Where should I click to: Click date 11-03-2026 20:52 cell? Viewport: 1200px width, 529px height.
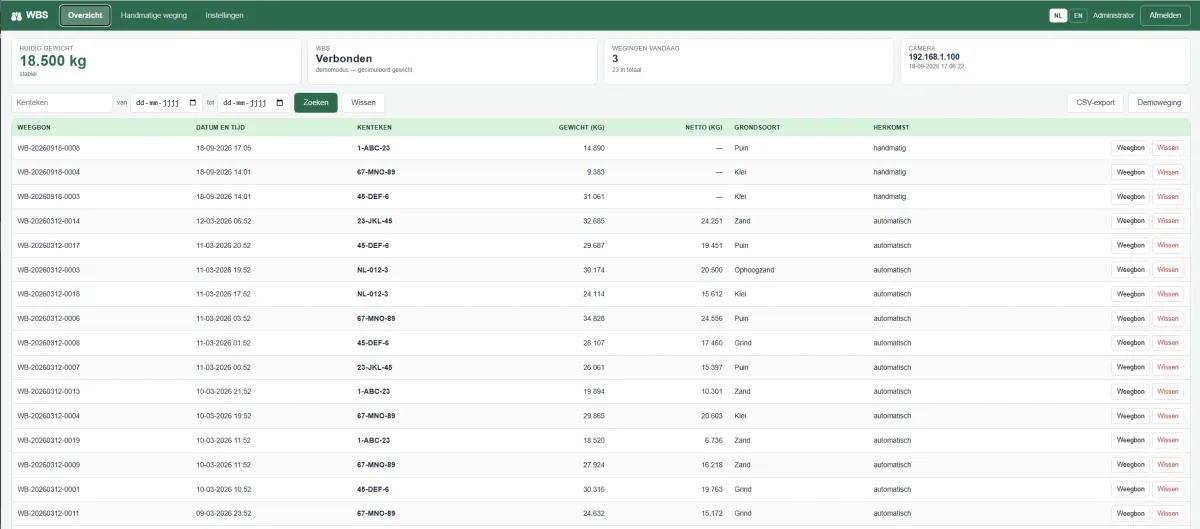tap(224, 245)
